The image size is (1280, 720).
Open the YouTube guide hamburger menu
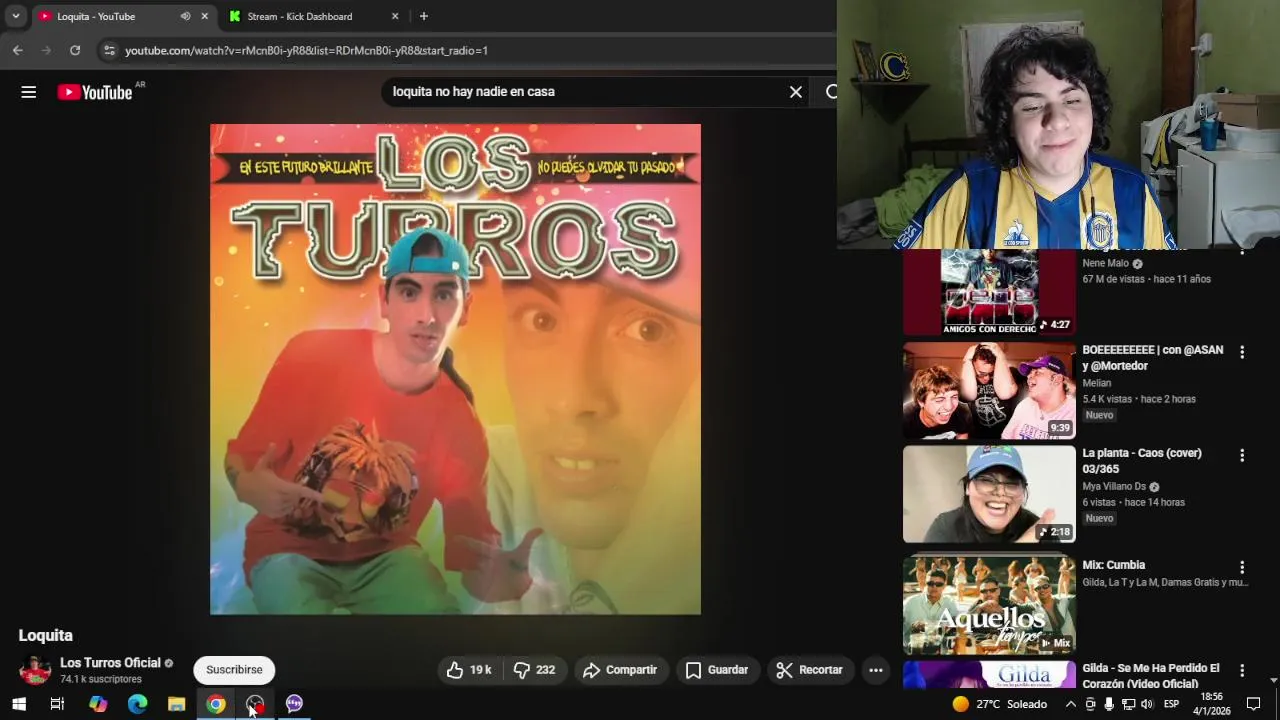[29, 92]
